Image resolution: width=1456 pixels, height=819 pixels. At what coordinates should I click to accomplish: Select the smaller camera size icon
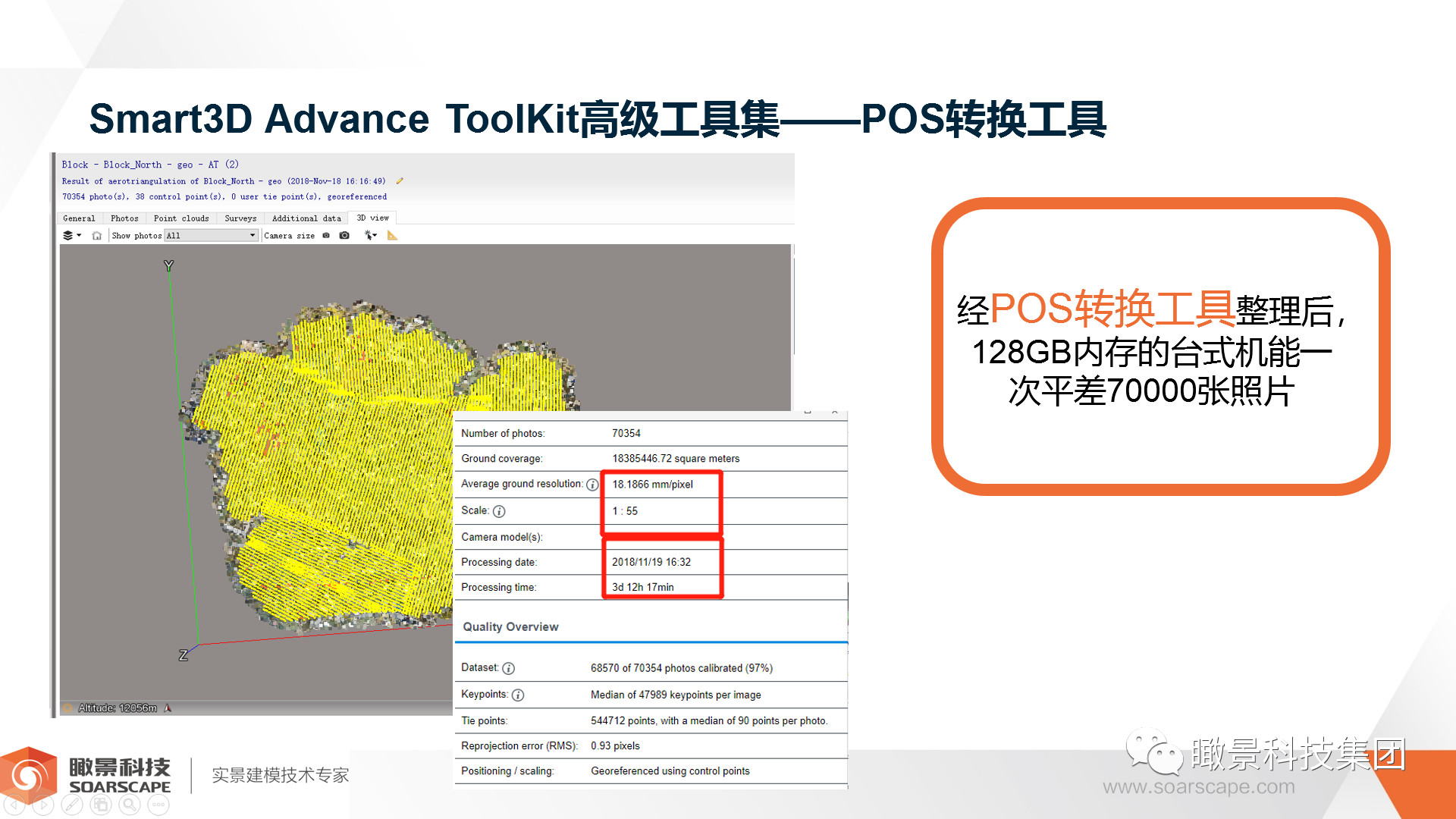pos(326,236)
